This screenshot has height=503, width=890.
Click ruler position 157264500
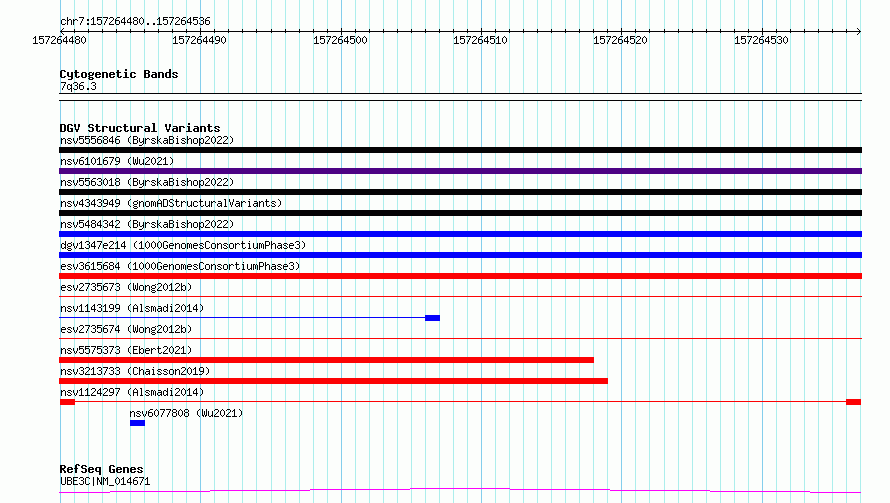point(340,40)
